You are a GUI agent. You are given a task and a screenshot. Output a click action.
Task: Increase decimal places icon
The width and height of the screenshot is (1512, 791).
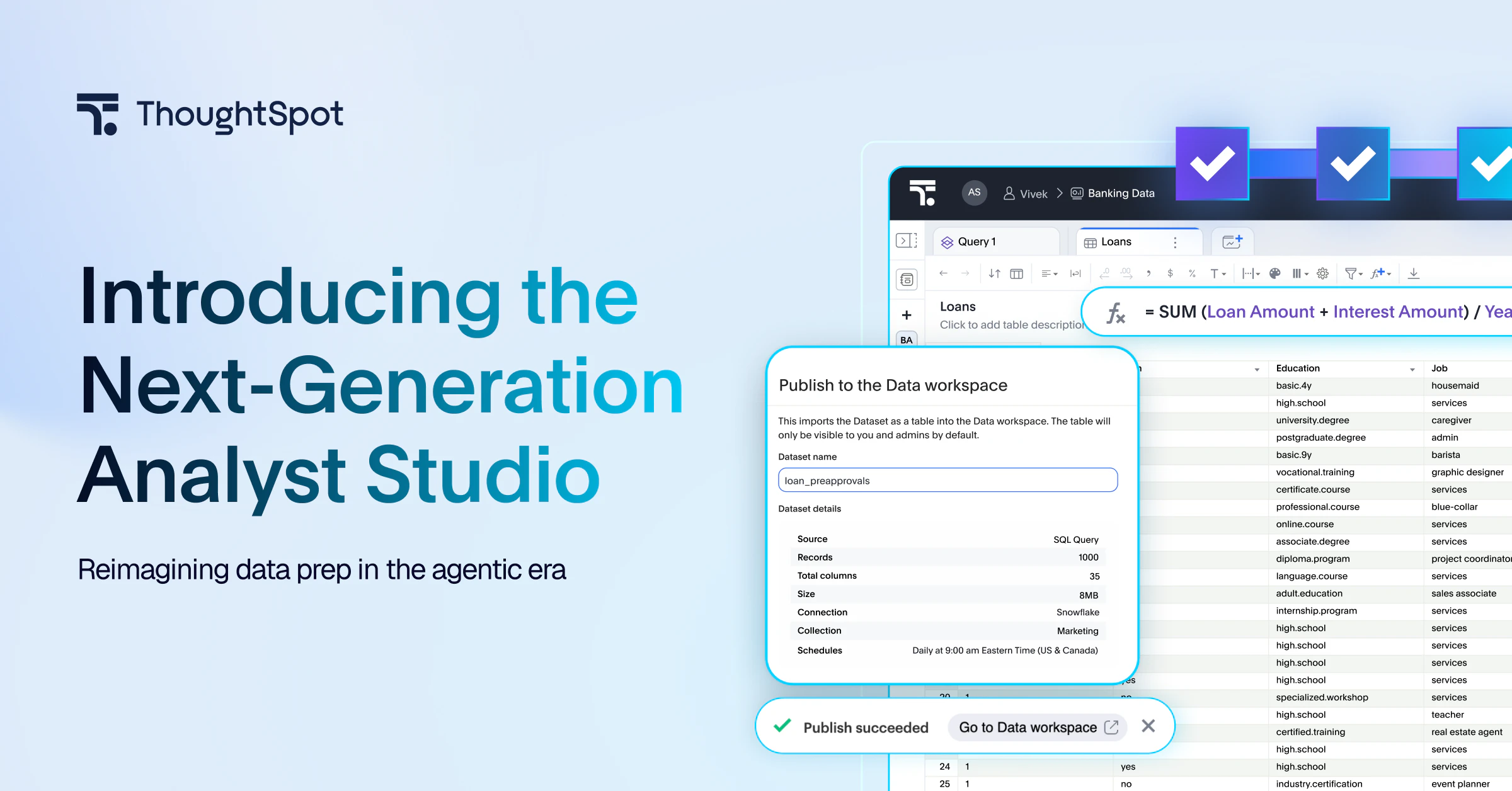pyautogui.click(x=1126, y=273)
